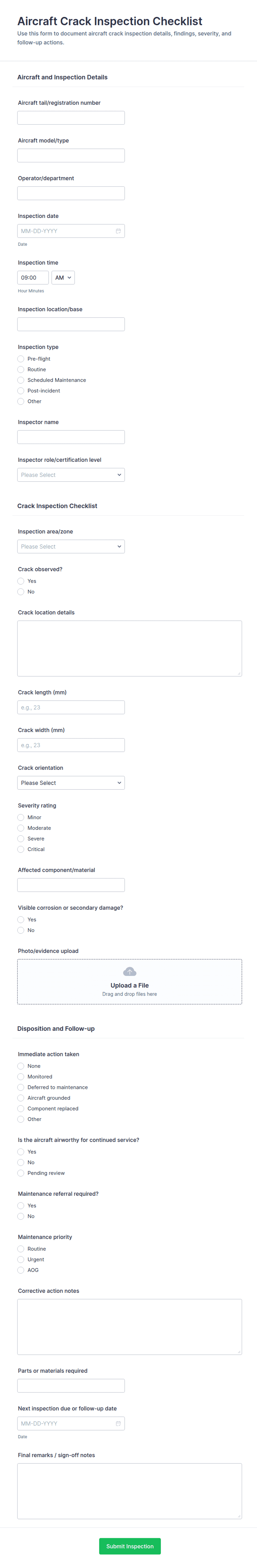Image resolution: width=257 pixels, height=1568 pixels.
Task: Click the Corrective action notes box
Action: coord(129,1327)
